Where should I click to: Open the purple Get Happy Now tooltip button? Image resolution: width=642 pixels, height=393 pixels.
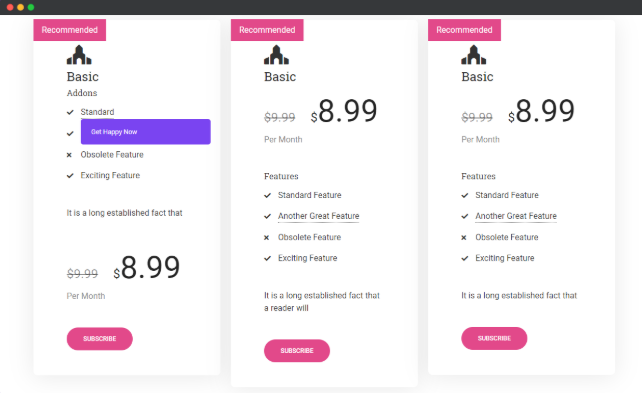coord(146,132)
